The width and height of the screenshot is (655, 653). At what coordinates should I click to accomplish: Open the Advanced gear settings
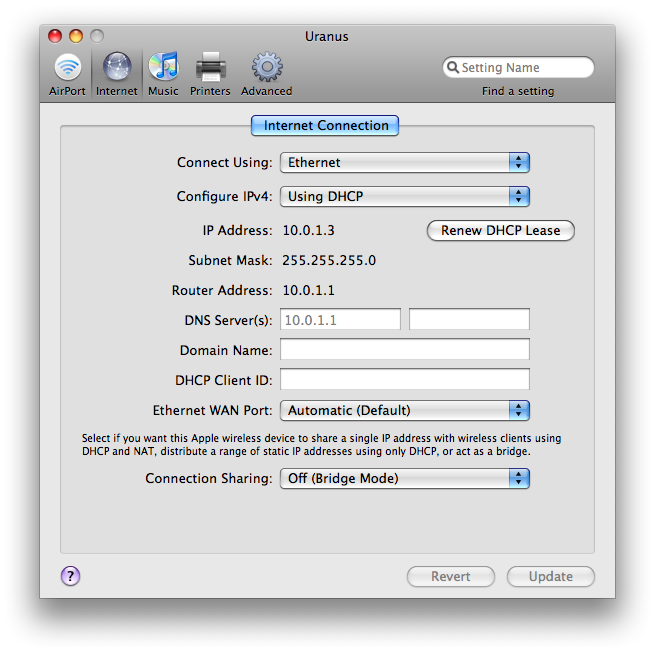267,74
